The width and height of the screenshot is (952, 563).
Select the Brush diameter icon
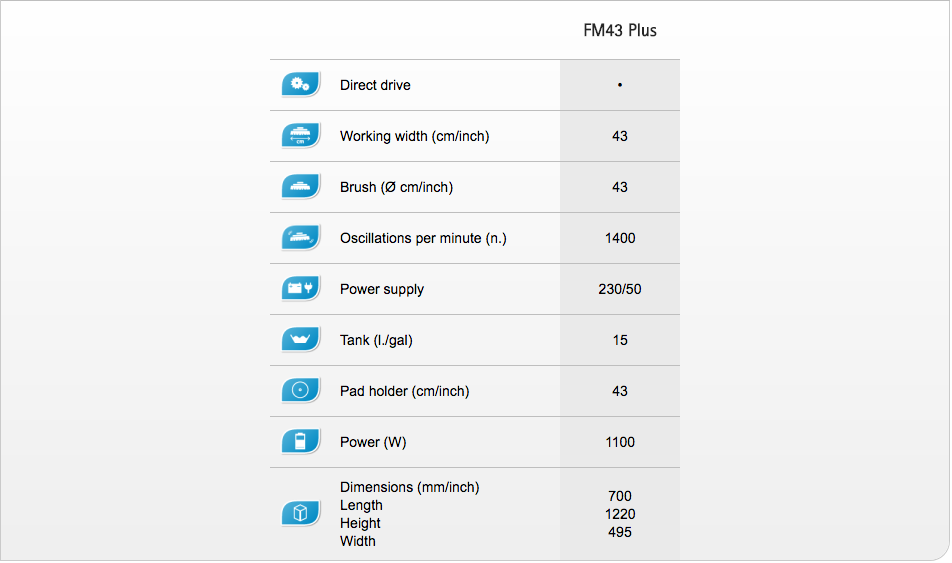301,187
